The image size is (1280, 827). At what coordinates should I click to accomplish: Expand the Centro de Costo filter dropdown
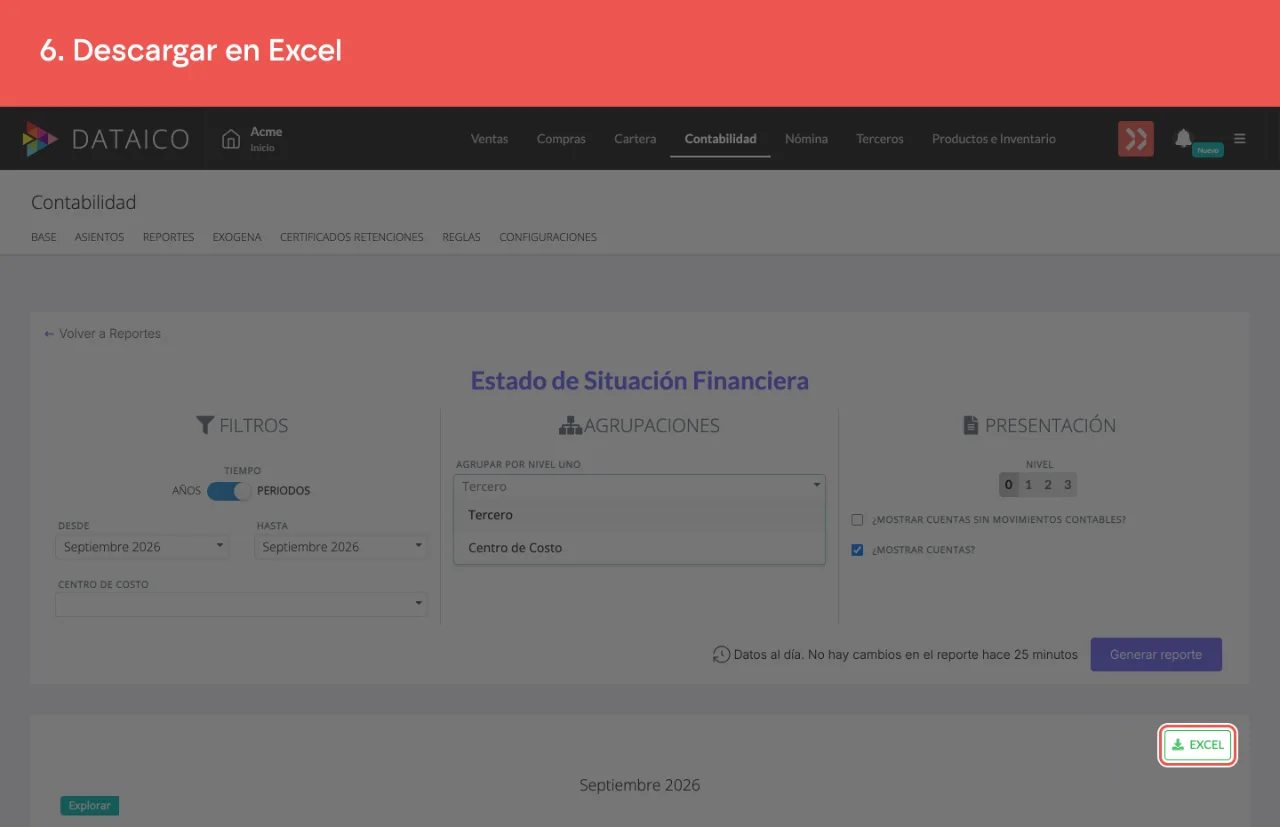pyautogui.click(x=241, y=604)
